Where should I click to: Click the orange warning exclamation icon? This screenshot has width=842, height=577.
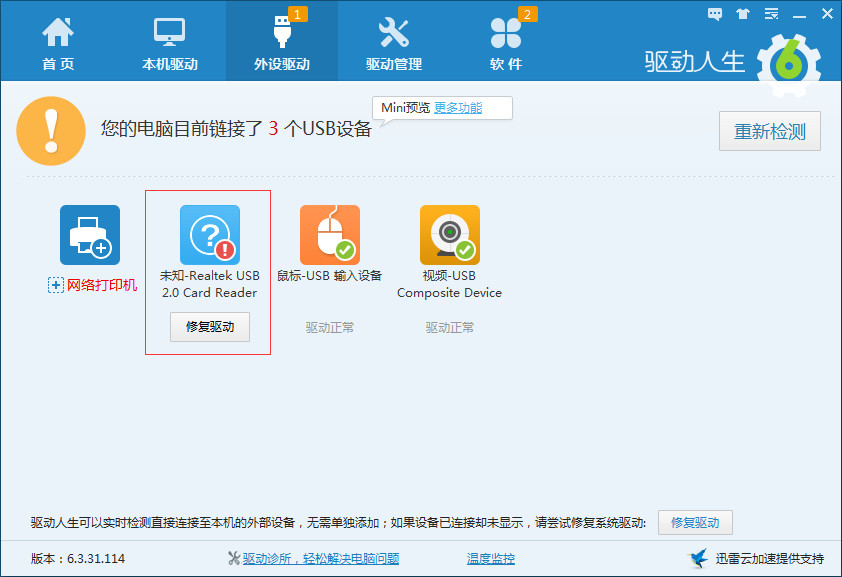50,131
